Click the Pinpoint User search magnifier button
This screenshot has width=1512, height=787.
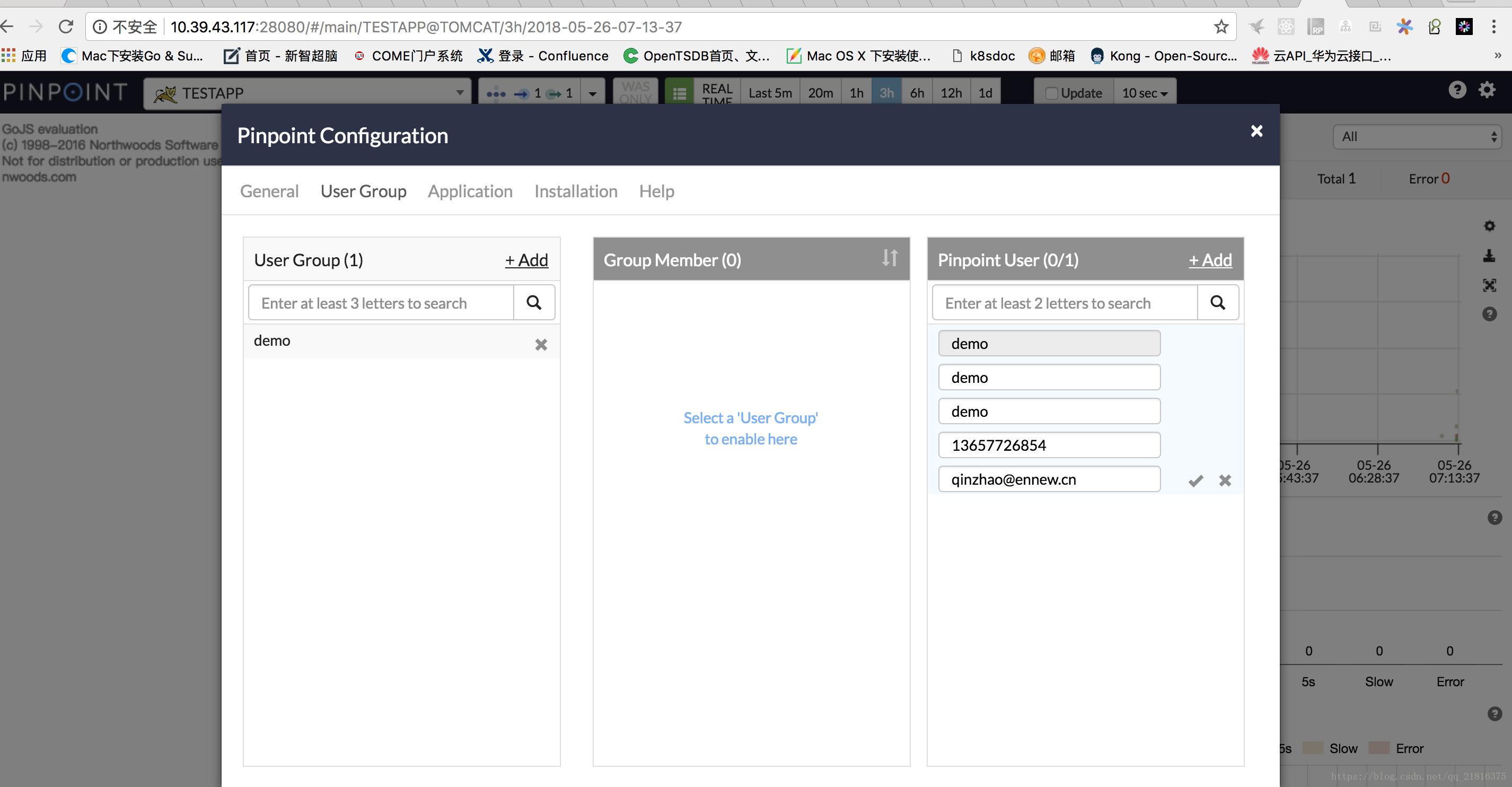pyautogui.click(x=1218, y=302)
